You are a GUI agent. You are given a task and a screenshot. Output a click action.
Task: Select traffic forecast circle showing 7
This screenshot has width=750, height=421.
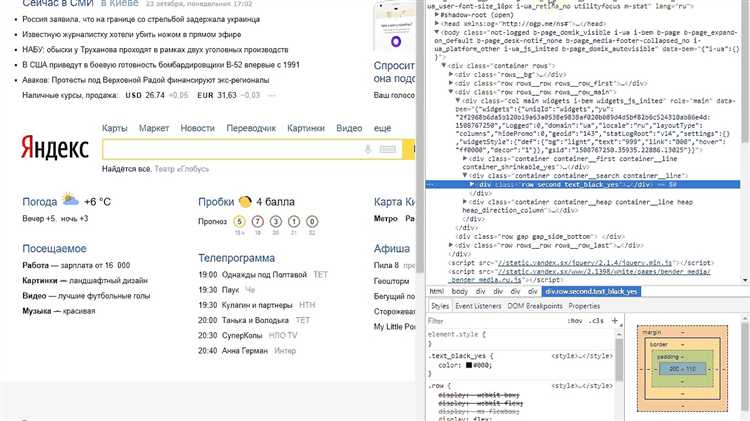pyautogui.click(x=257, y=222)
